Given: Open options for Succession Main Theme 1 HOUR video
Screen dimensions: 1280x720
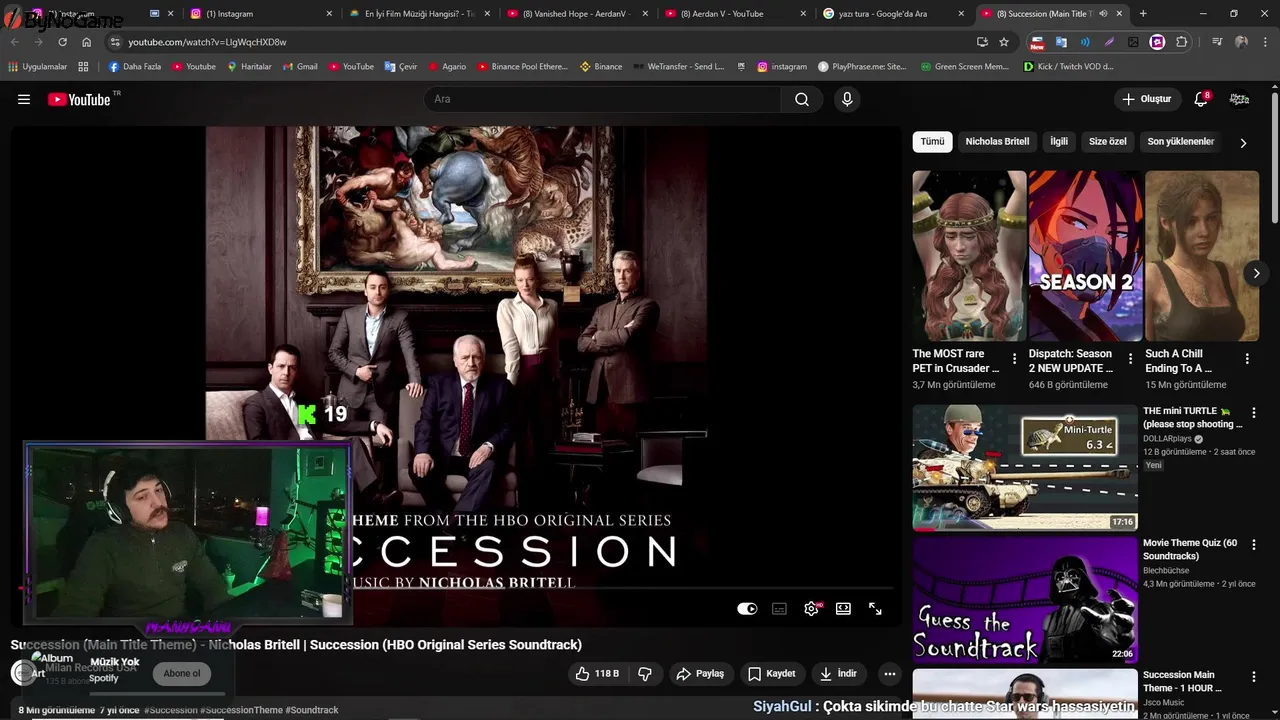Looking at the screenshot, I should tap(1253, 676).
